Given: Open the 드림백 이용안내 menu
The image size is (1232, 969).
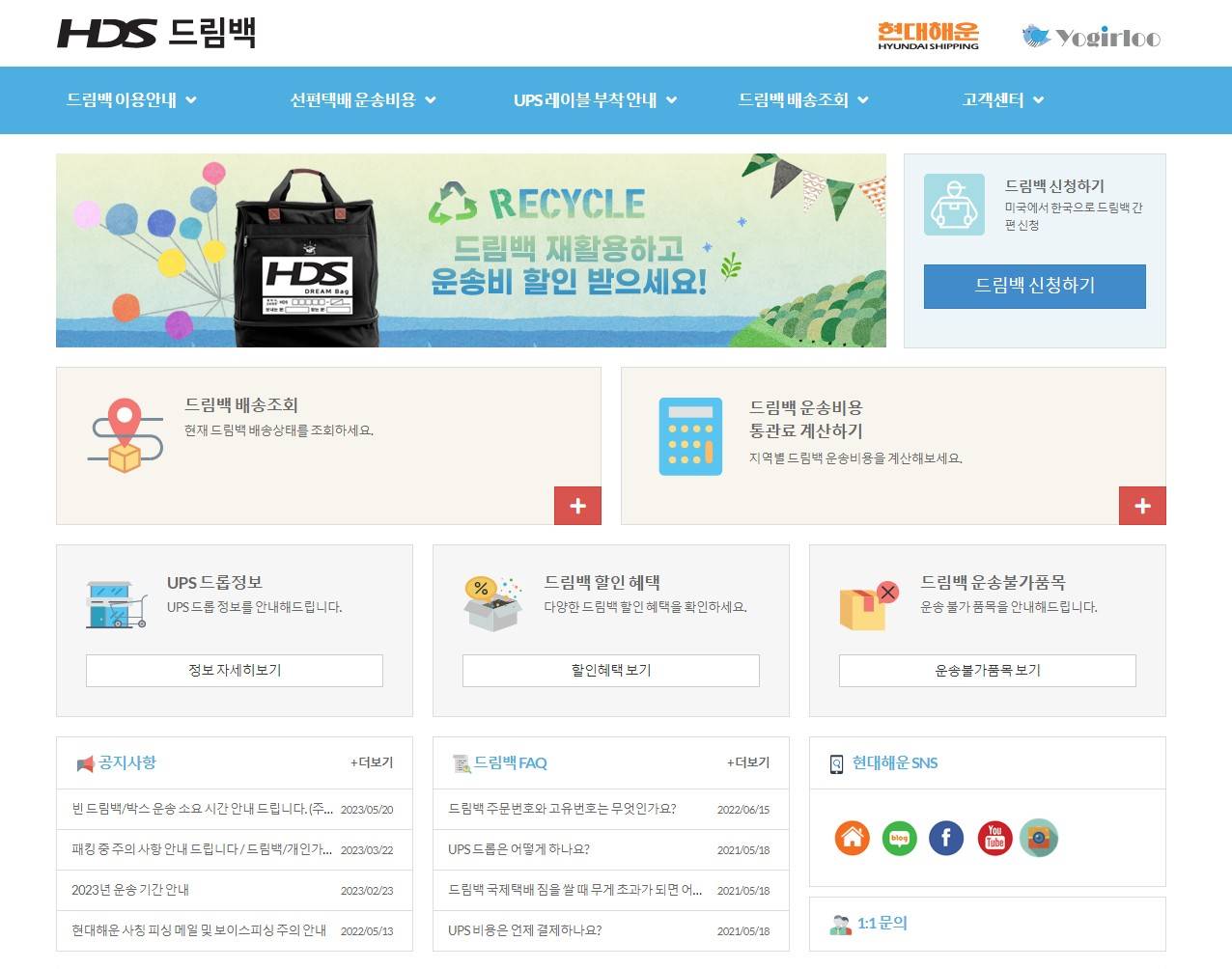Looking at the screenshot, I should [122, 100].
